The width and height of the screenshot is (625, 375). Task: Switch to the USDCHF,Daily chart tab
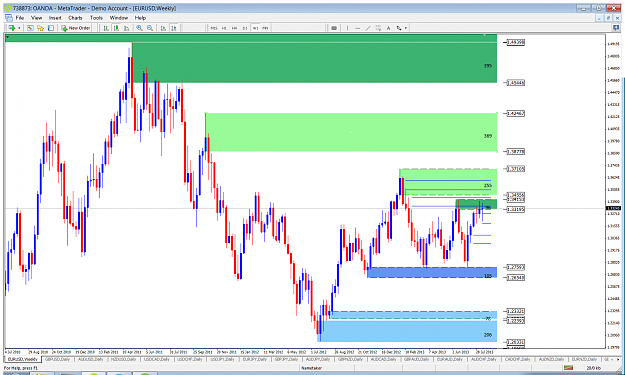coord(190,359)
